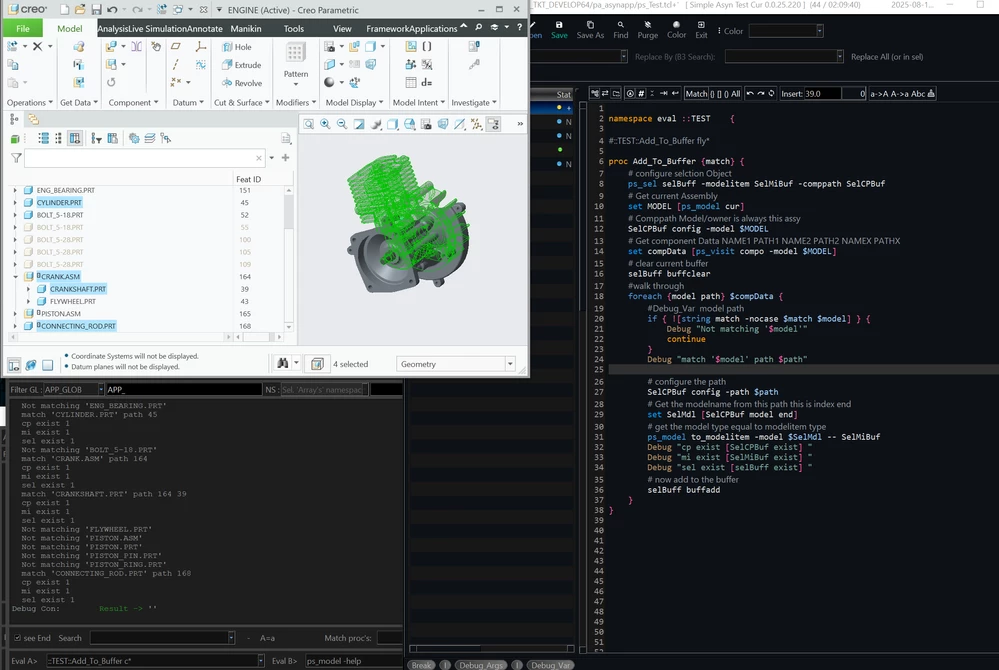Click the New file icon in Creo toolbar
This screenshot has width=999, height=670.
point(64,10)
